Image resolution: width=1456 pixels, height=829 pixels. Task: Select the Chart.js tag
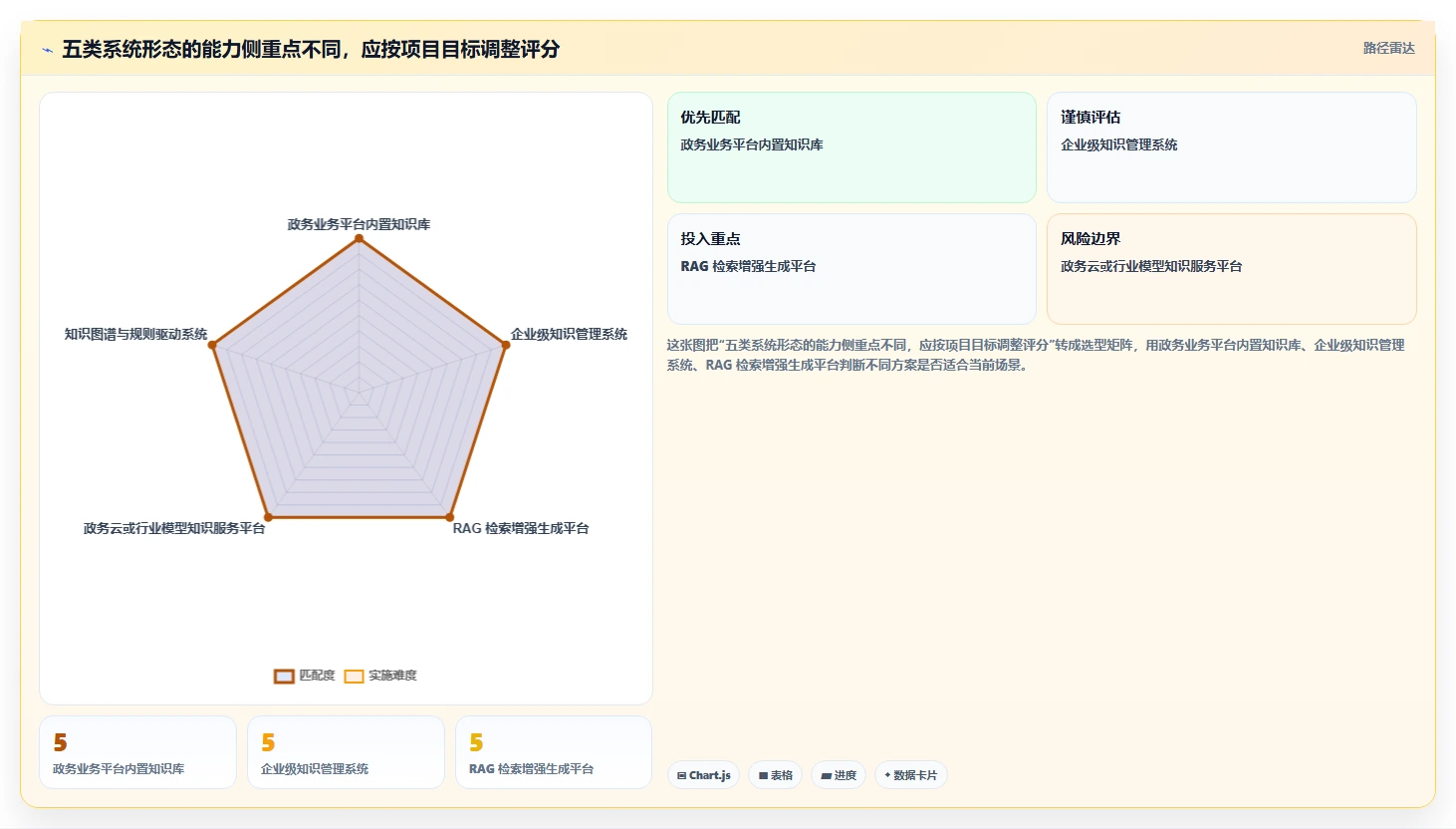703,775
